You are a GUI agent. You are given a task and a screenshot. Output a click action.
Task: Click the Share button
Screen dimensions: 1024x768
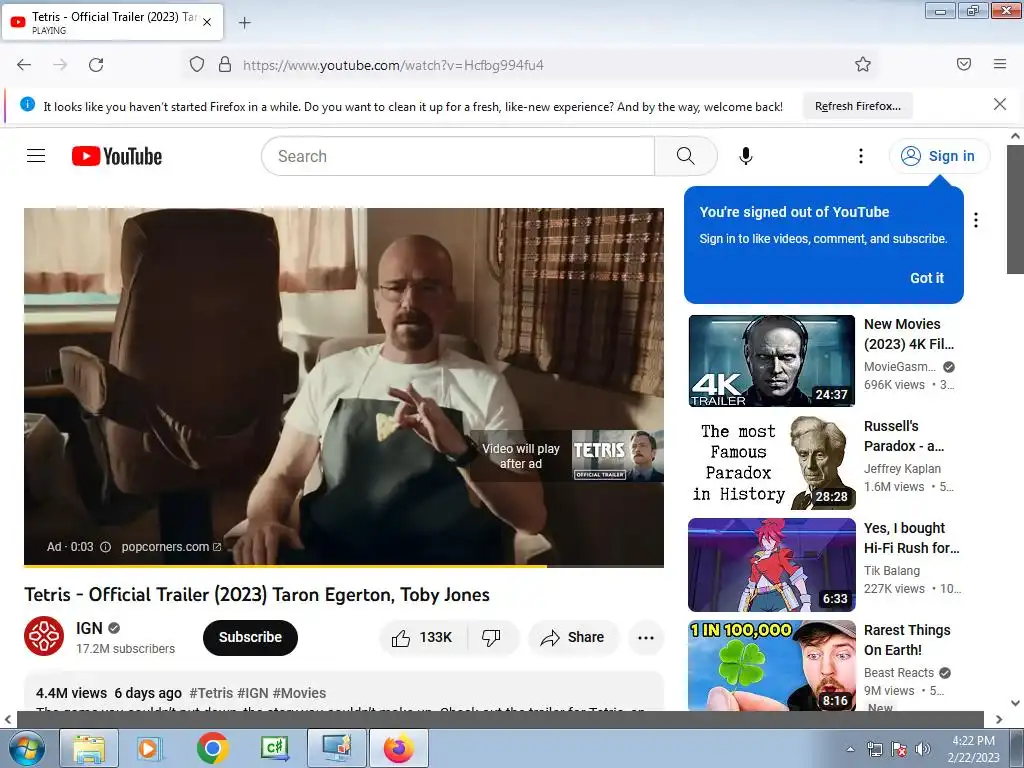573,637
